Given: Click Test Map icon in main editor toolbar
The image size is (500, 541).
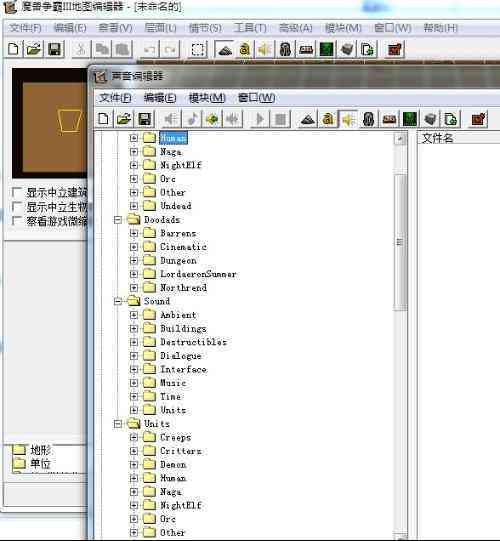Looking at the screenshot, I should click(395, 49).
